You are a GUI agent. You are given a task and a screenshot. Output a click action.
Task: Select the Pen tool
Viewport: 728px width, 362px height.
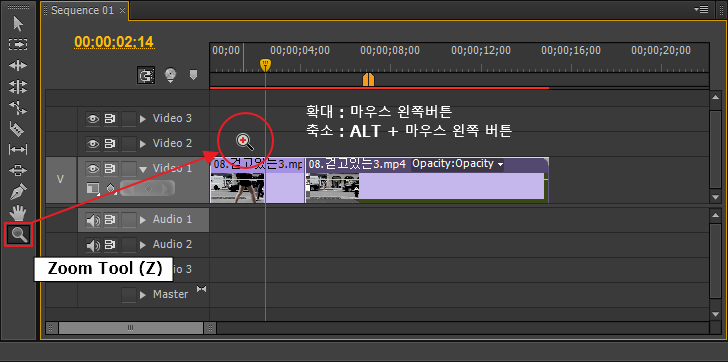point(18,191)
